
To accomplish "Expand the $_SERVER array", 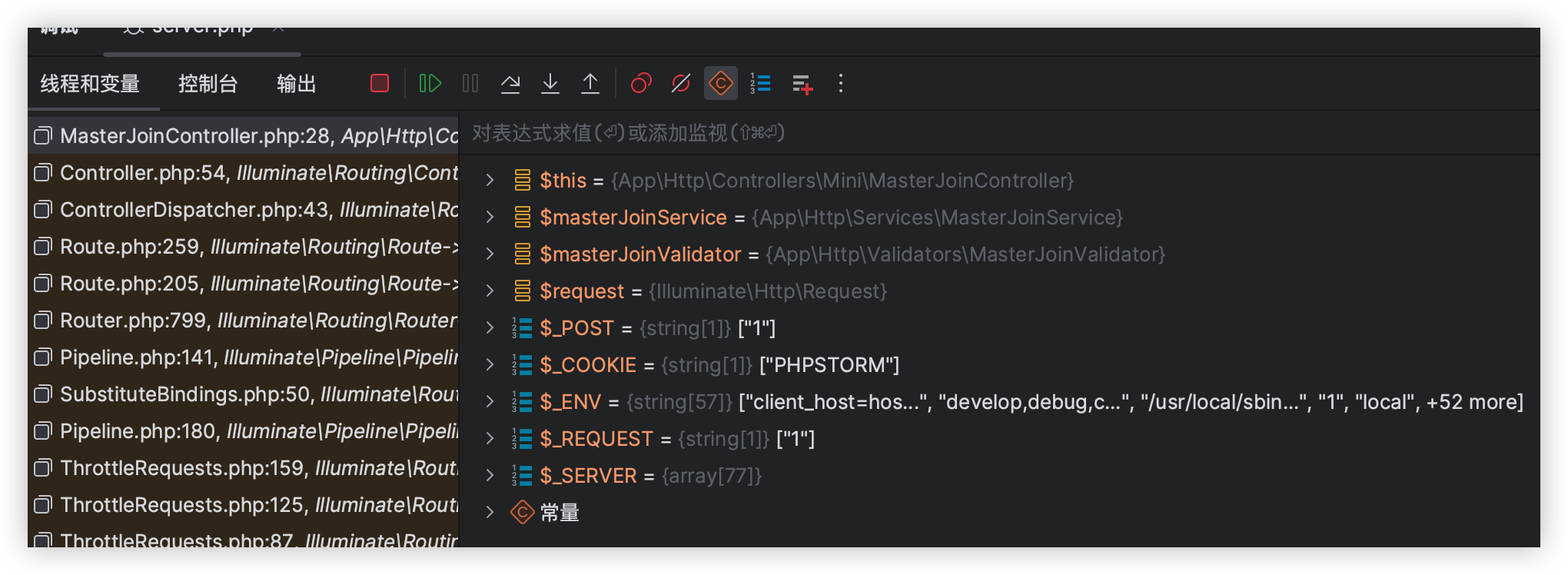I will coord(490,476).
